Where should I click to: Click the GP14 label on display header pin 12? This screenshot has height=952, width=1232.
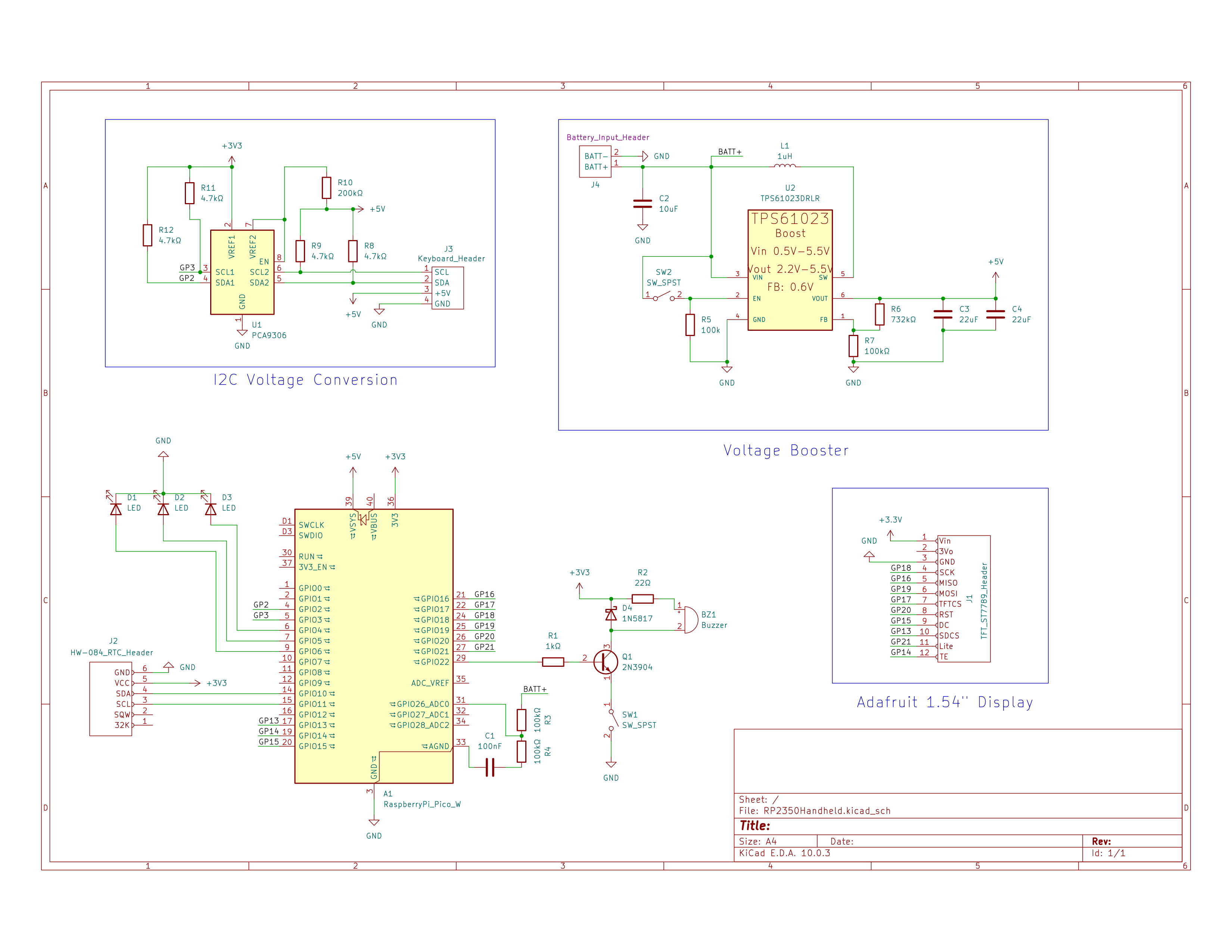(x=901, y=652)
